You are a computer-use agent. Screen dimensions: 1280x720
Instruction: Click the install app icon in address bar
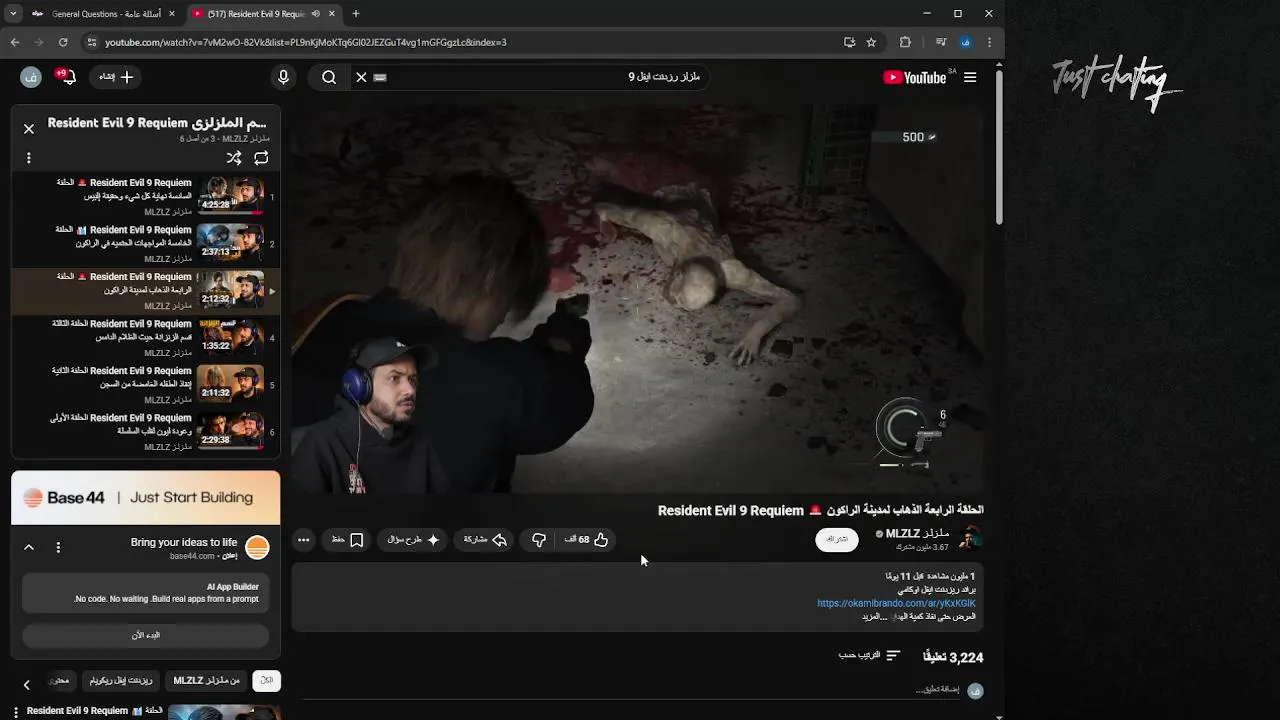[849, 42]
